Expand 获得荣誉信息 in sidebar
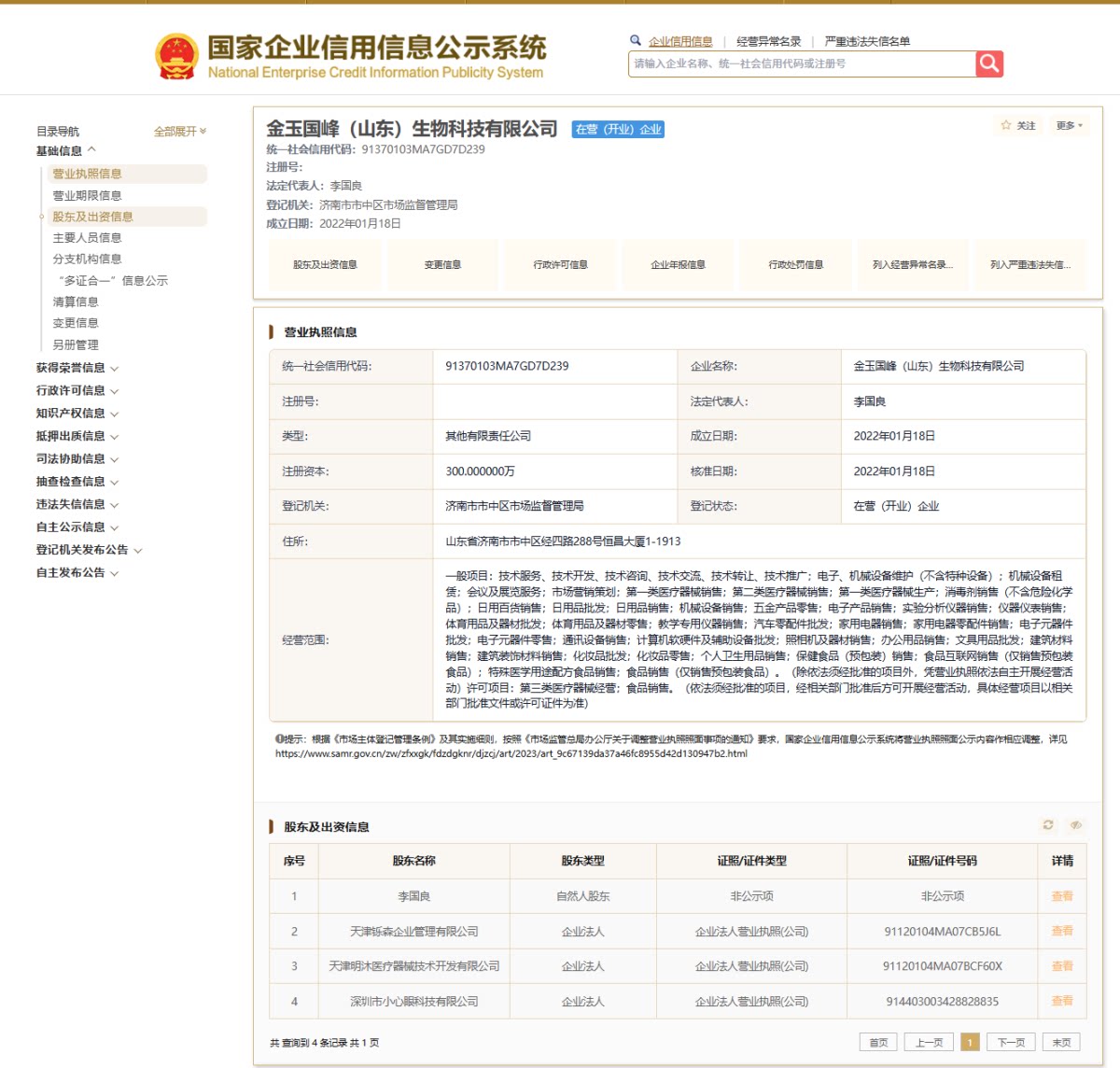The height and width of the screenshot is (1068, 1120). click(x=77, y=368)
